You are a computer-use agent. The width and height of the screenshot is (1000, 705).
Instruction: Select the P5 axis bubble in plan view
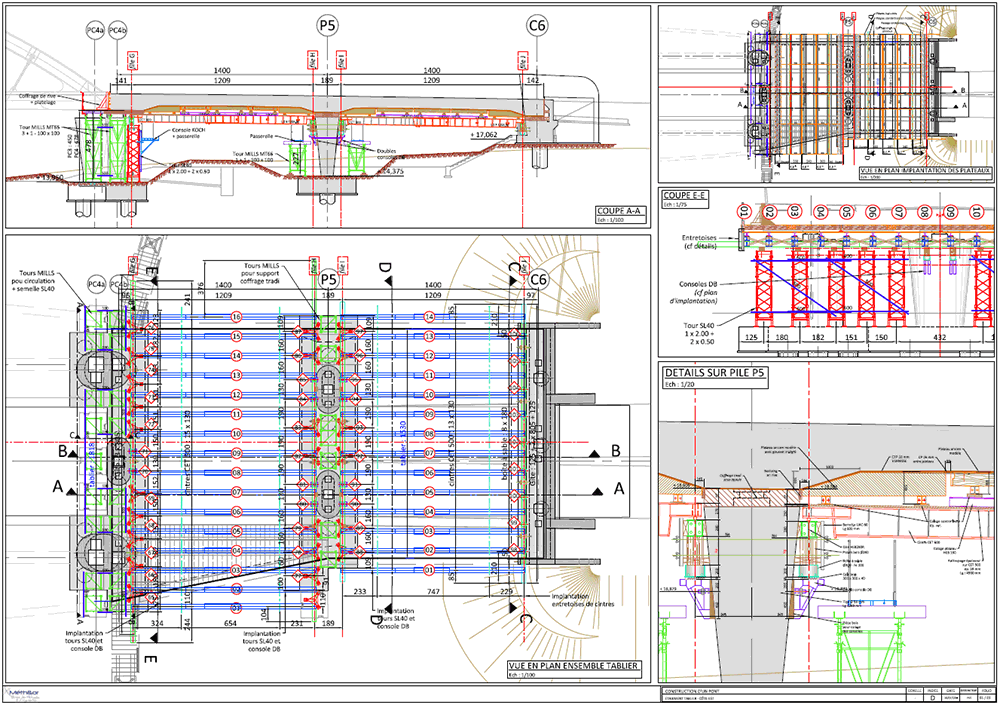pos(328,279)
